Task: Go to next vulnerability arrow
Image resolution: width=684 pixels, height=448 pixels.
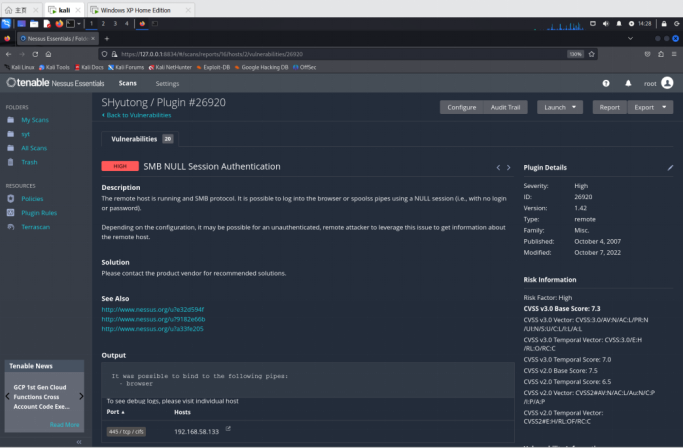Action: 509,168
